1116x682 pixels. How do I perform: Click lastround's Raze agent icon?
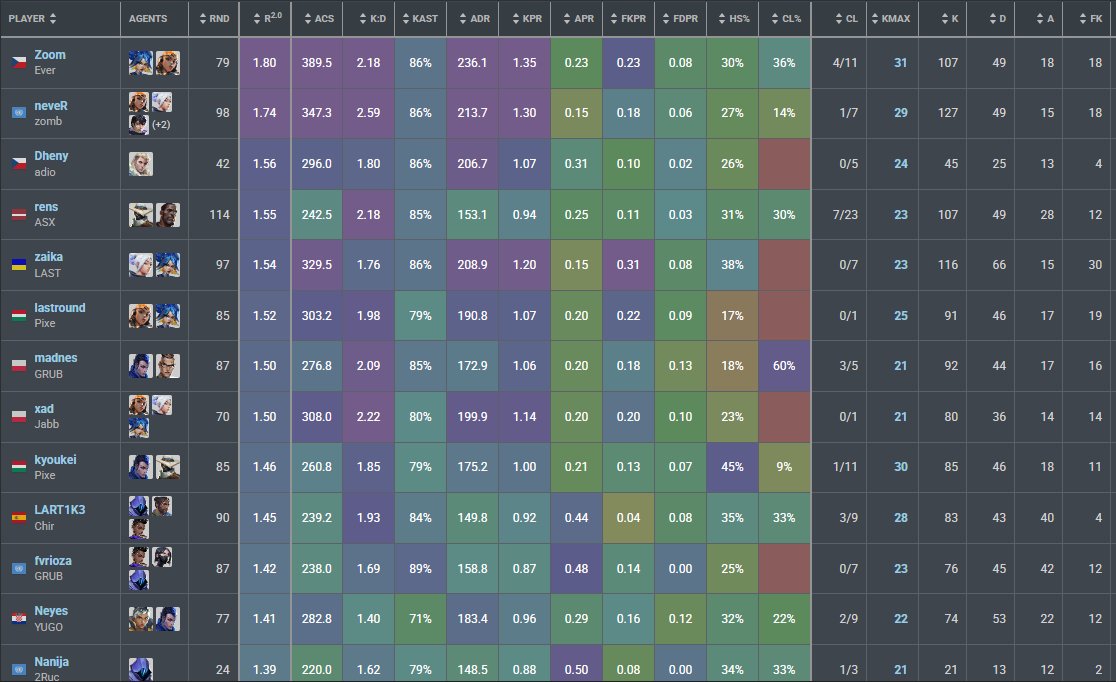[x=140, y=315]
